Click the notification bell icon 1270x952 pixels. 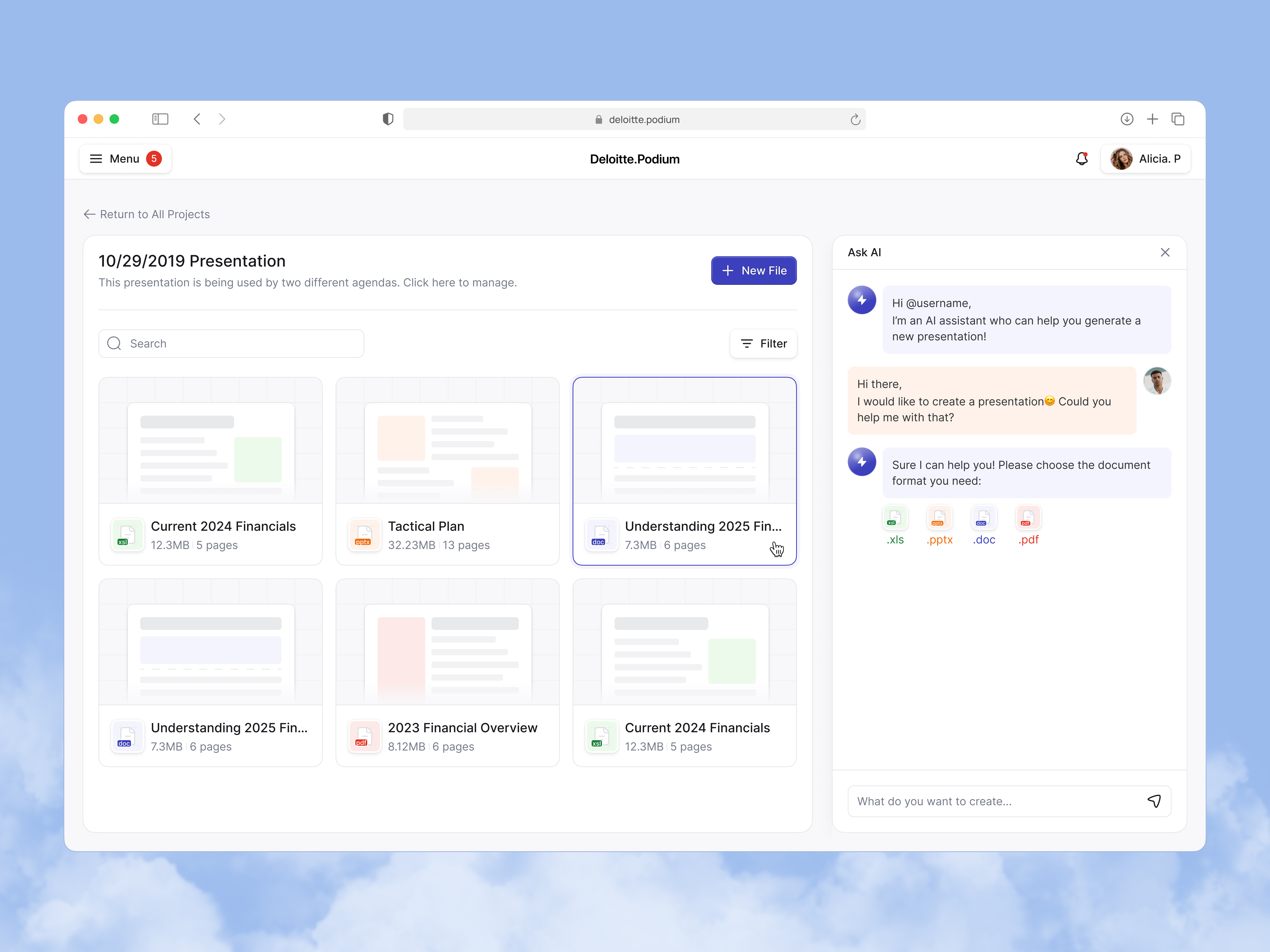pyautogui.click(x=1082, y=159)
